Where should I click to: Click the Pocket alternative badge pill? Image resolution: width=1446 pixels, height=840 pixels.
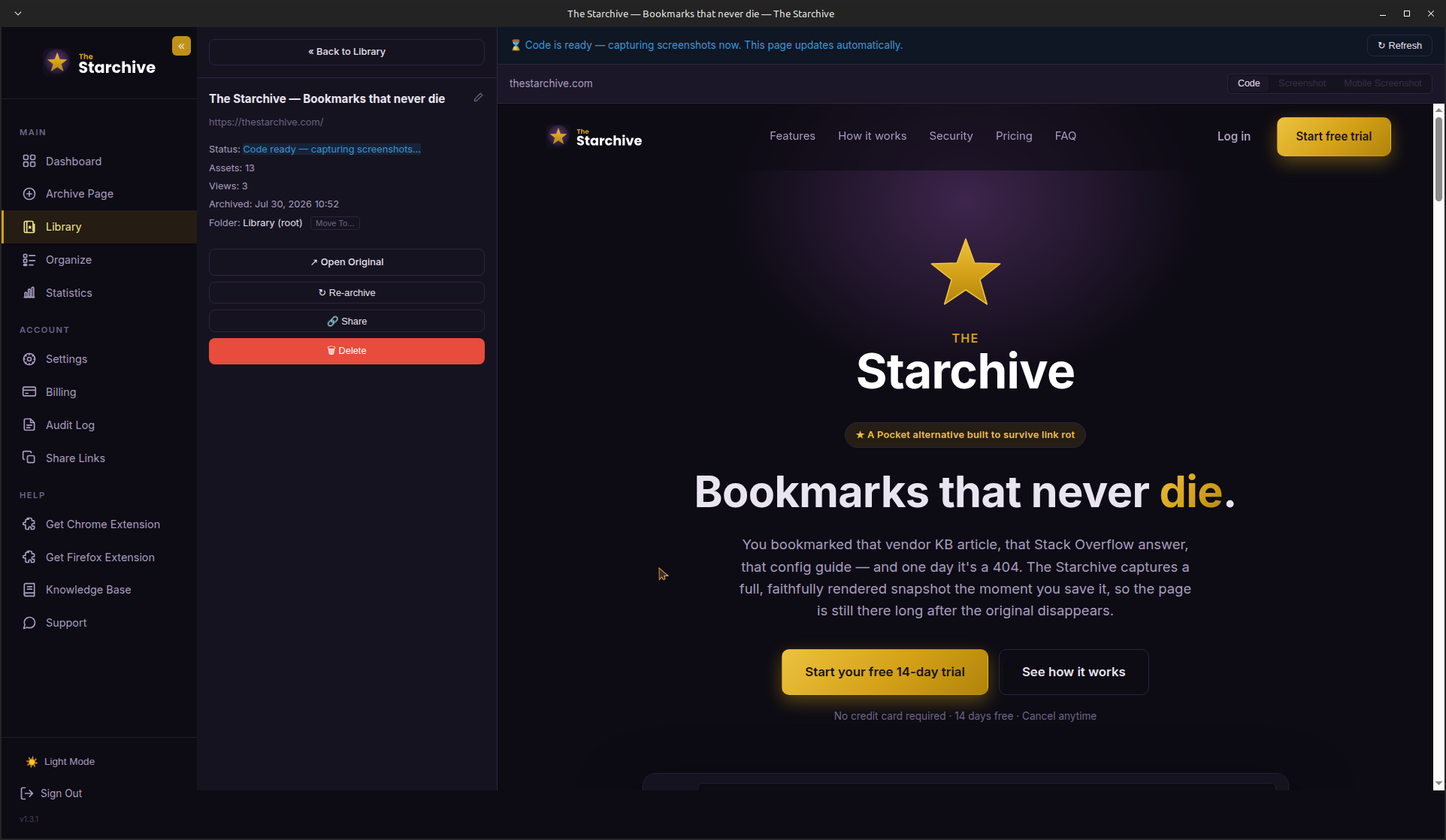pyautogui.click(x=965, y=435)
